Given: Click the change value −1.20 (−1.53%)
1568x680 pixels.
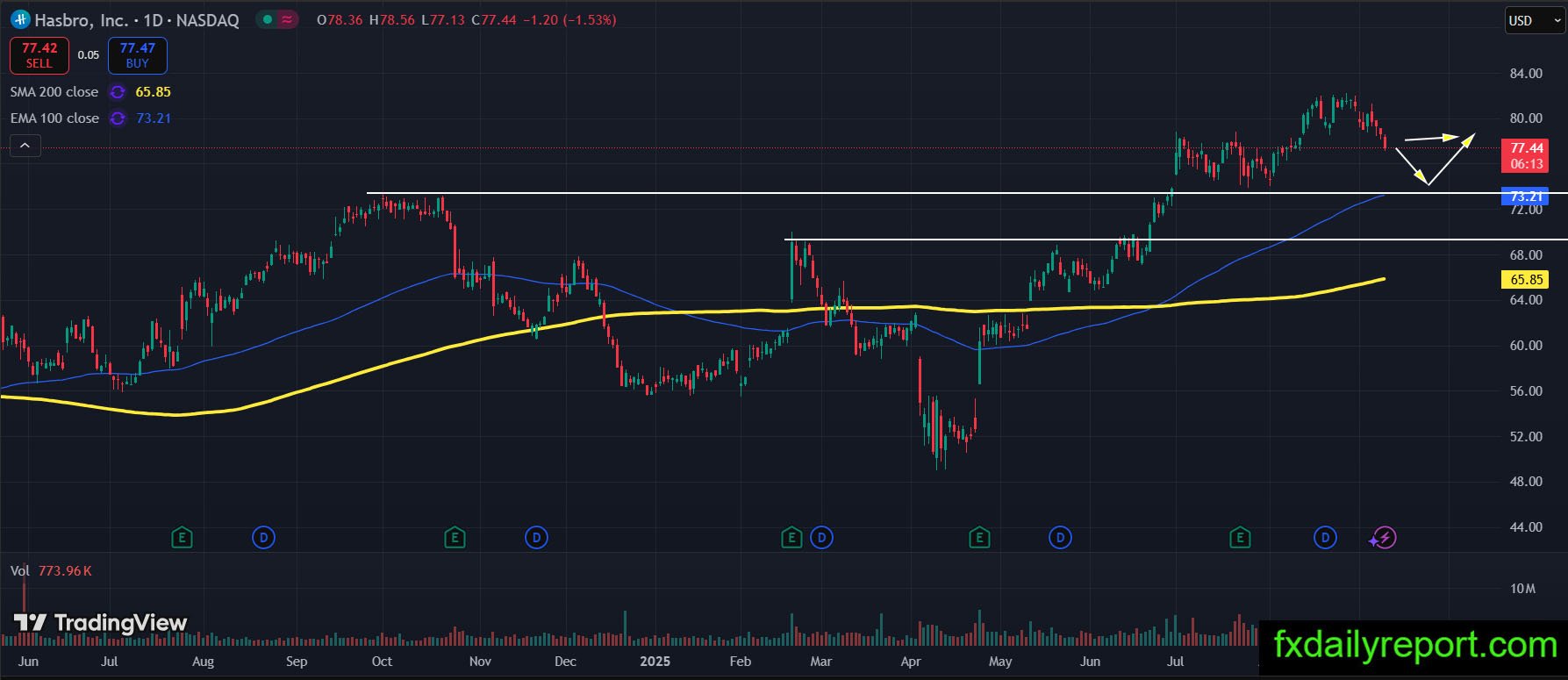Looking at the screenshot, I should click(569, 20).
